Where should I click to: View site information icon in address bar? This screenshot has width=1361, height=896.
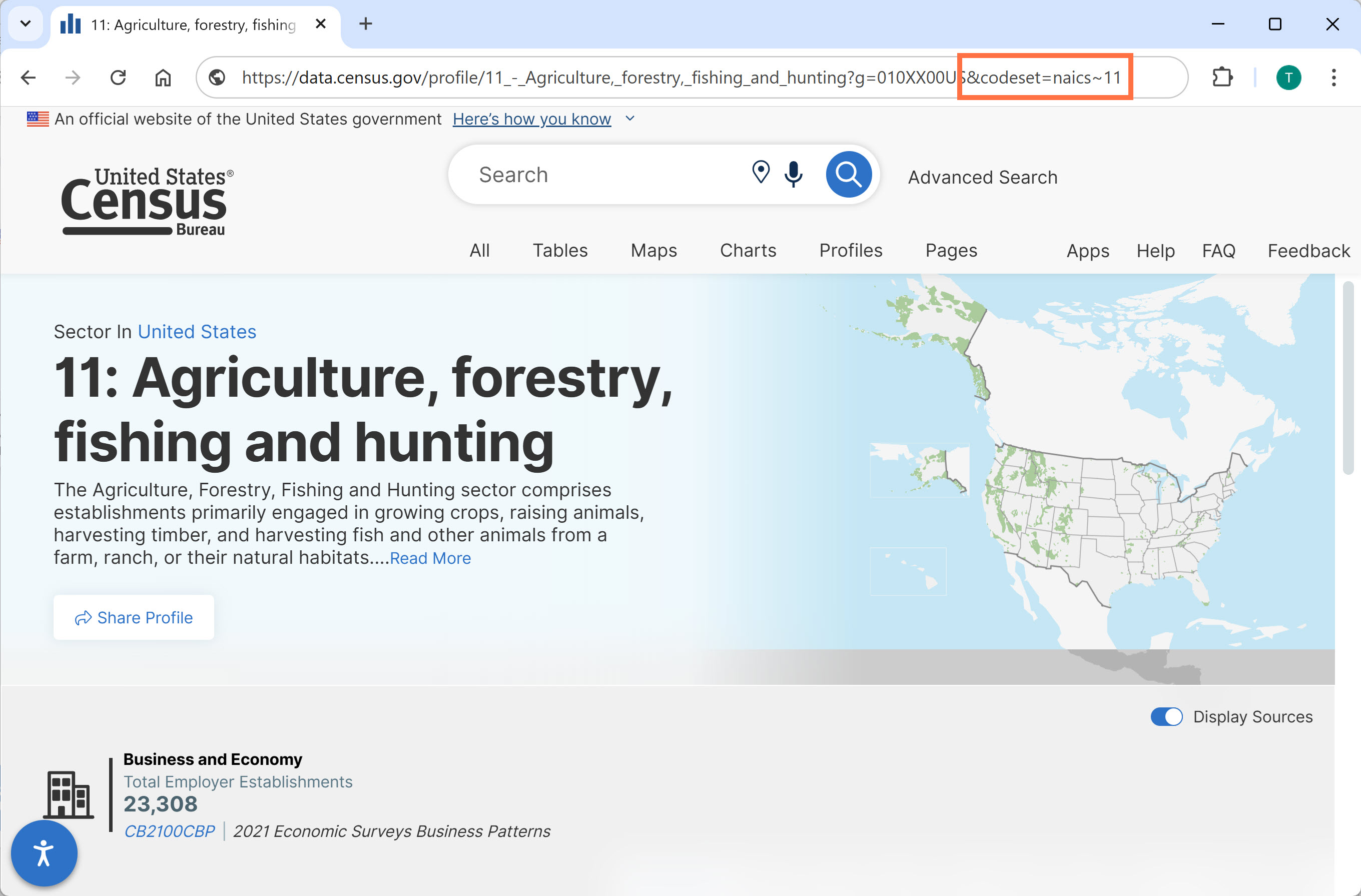(217, 77)
